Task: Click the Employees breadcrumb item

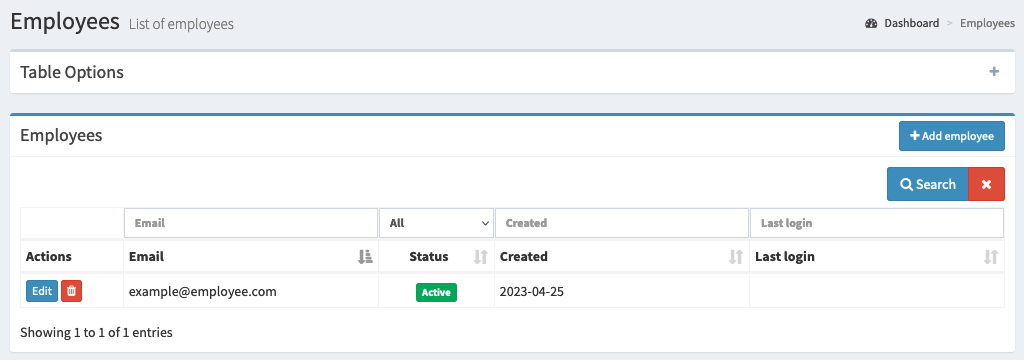Action: click(x=987, y=24)
